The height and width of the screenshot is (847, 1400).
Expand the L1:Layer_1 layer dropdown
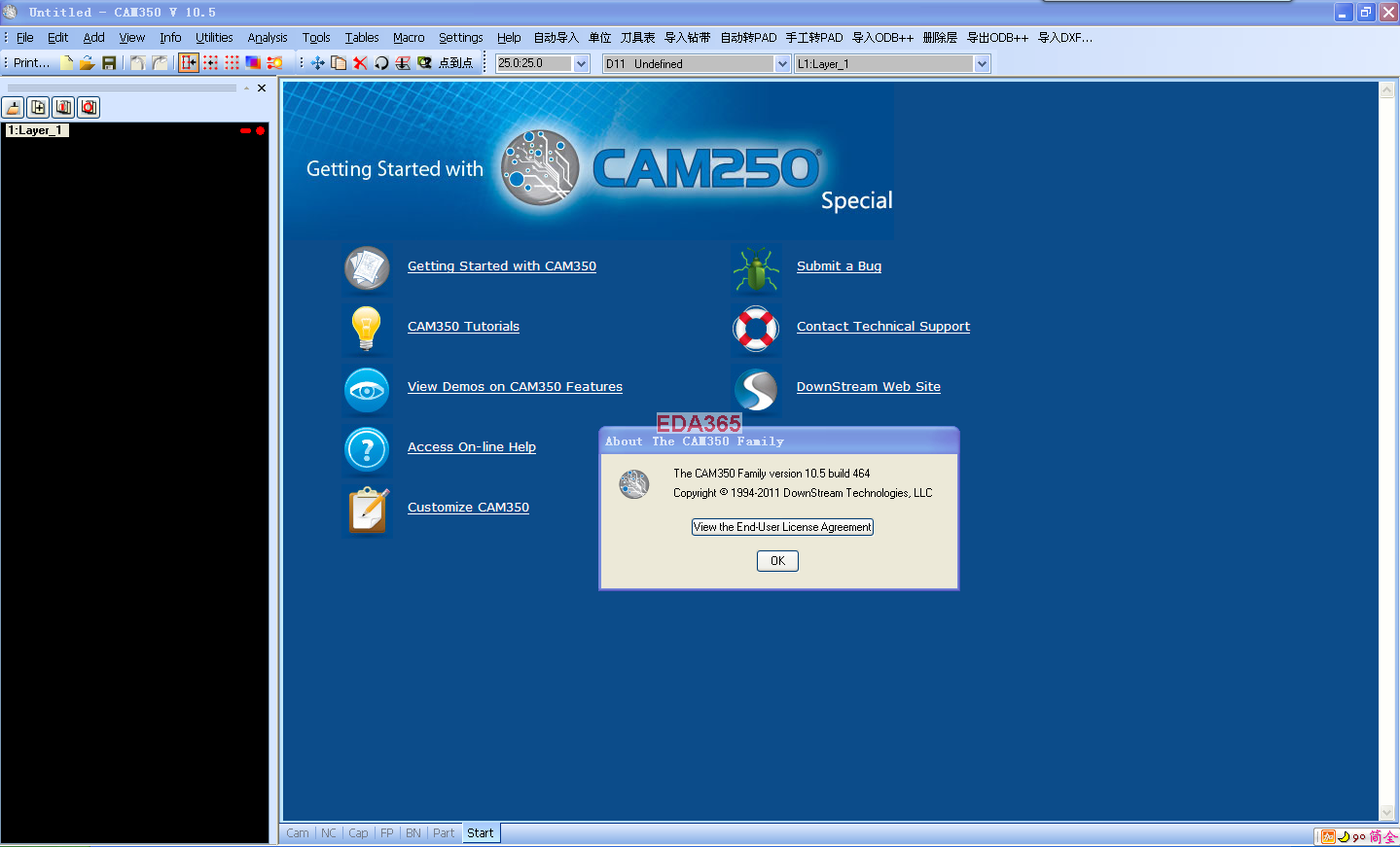click(982, 64)
